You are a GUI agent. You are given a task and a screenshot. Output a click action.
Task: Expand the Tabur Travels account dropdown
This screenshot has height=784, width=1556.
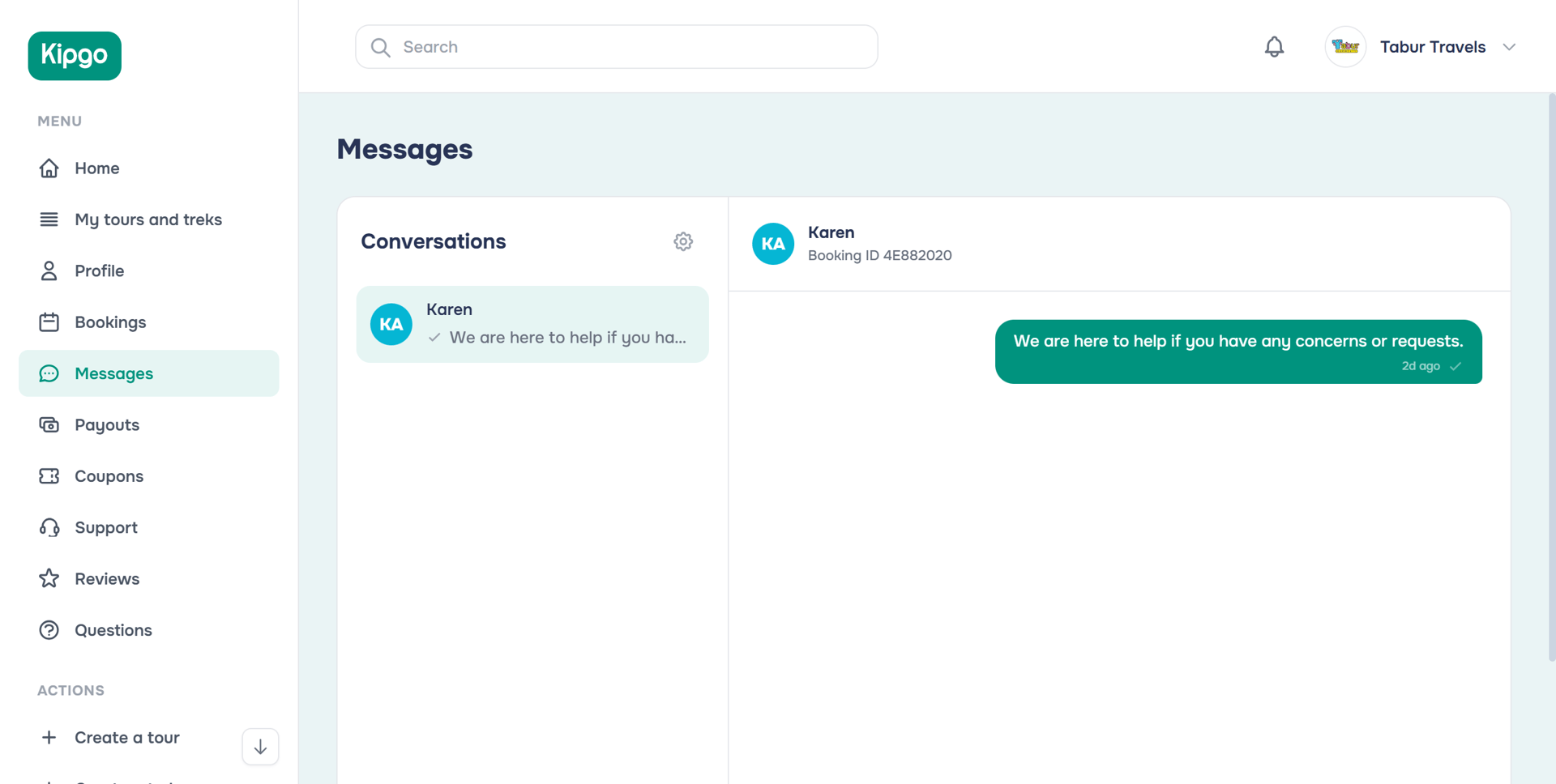(1508, 47)
